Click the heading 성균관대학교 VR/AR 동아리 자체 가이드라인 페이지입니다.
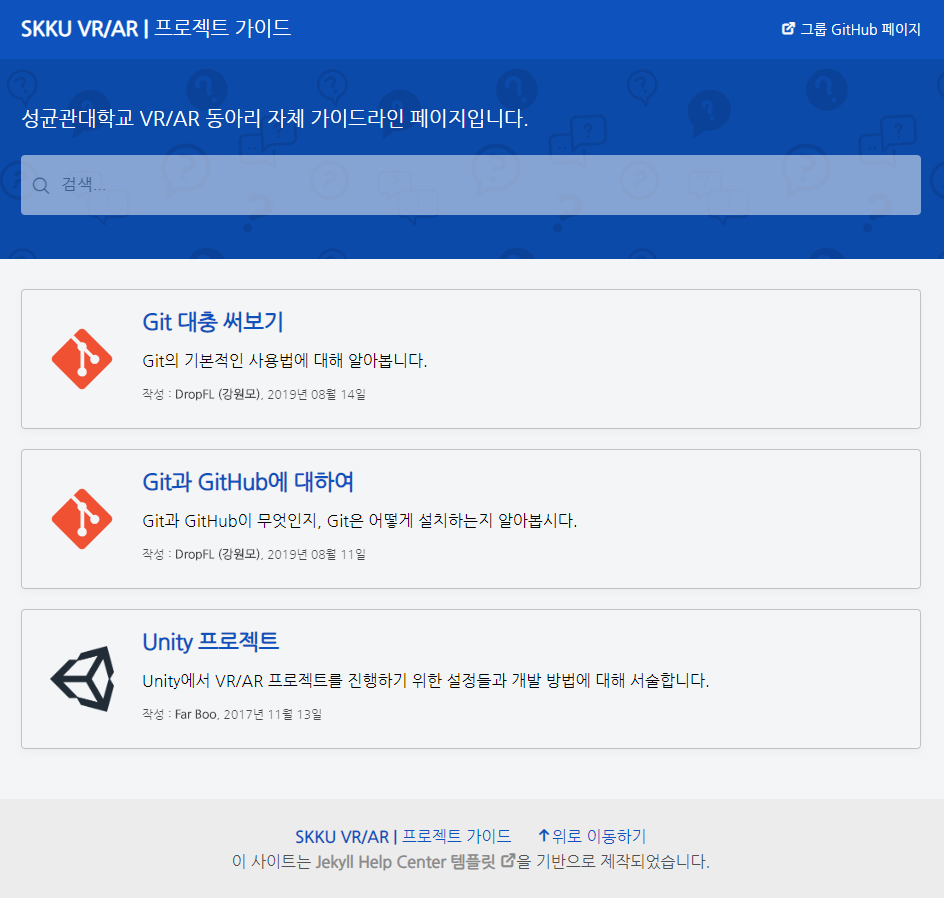The height and width of the screenshot is (898, 944). tap(275, 118)
